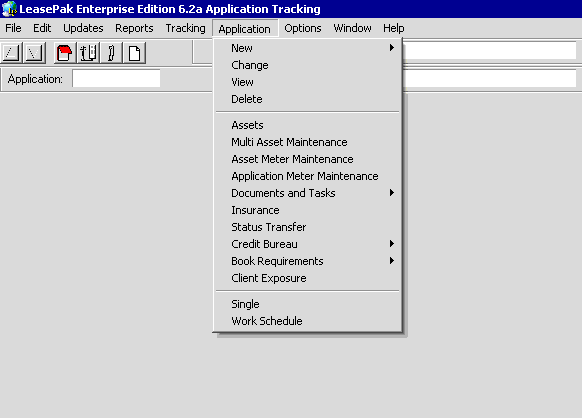The height and width of the screenshot is (418, 582).
Task: Click the blank document page toolbar icon
Action: (134, 53)
